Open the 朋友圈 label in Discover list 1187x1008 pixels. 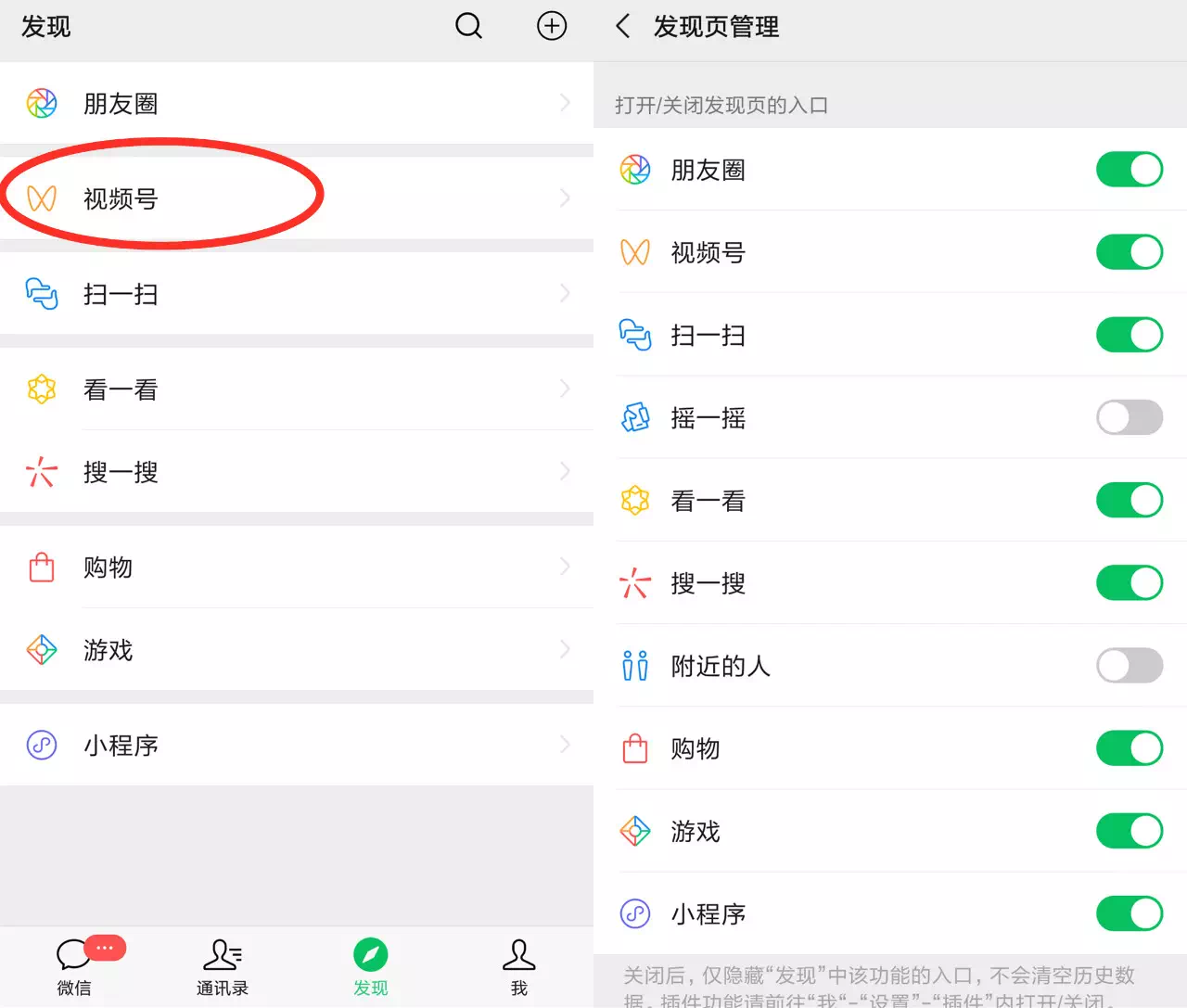pyautogui.click(x=121, y=104)
